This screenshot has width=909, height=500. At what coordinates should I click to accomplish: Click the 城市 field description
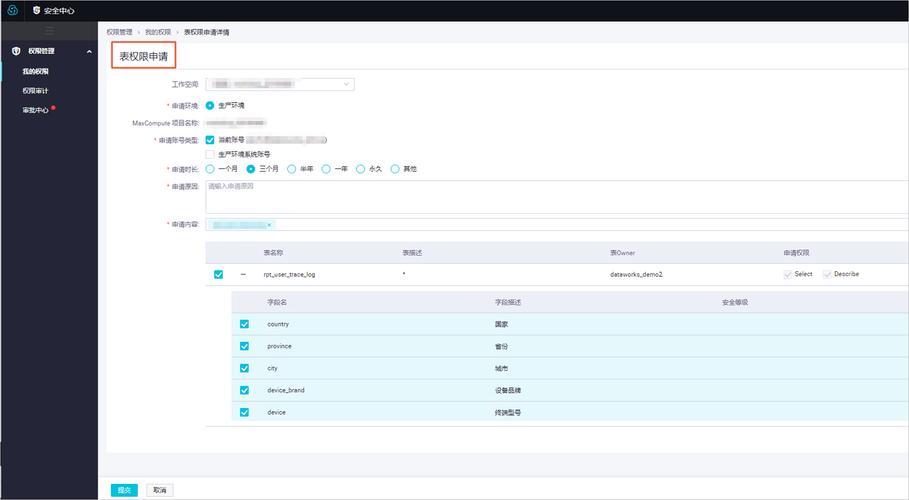click(501, 368)
